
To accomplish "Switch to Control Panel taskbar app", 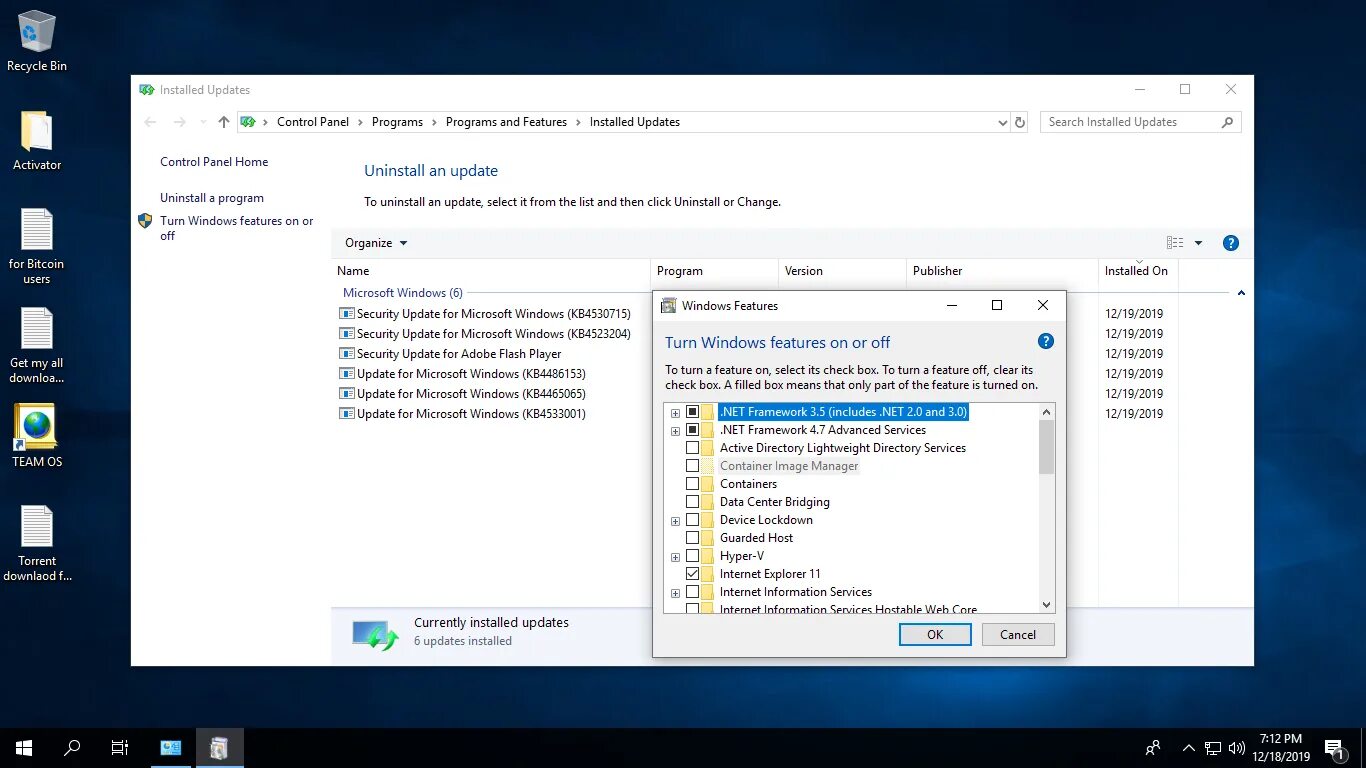I will click(171, 748).
